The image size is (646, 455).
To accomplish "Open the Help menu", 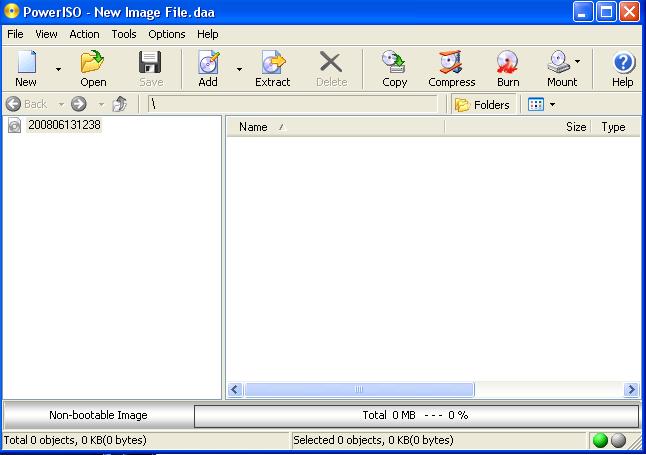I will click(207, 34).
